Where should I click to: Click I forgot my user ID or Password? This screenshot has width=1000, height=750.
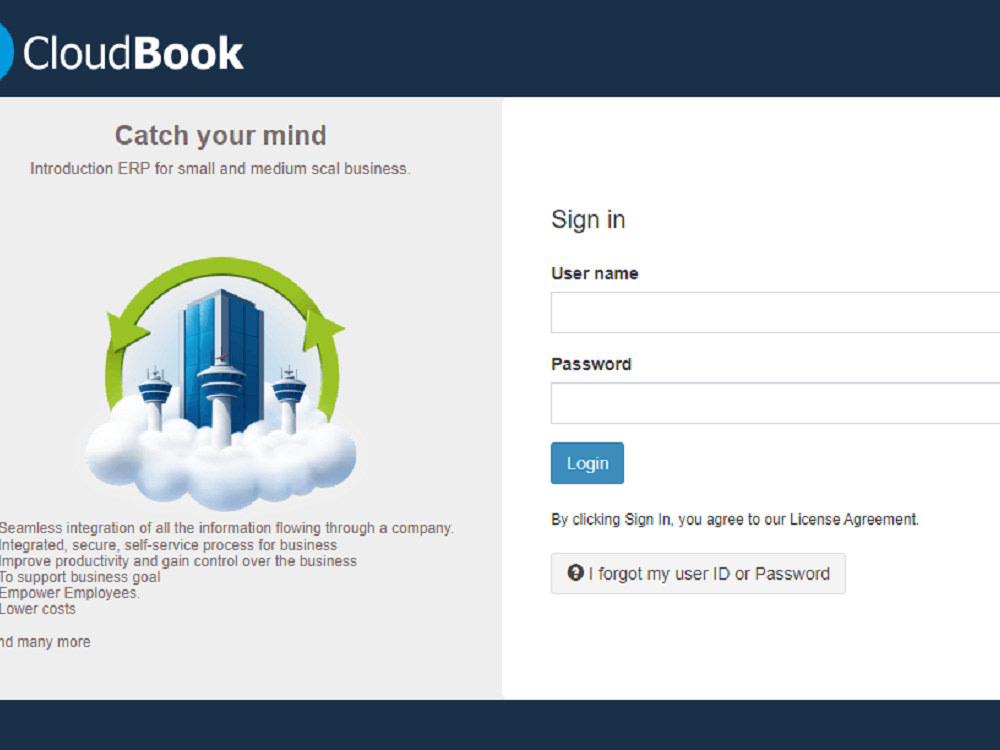(698, 573)
